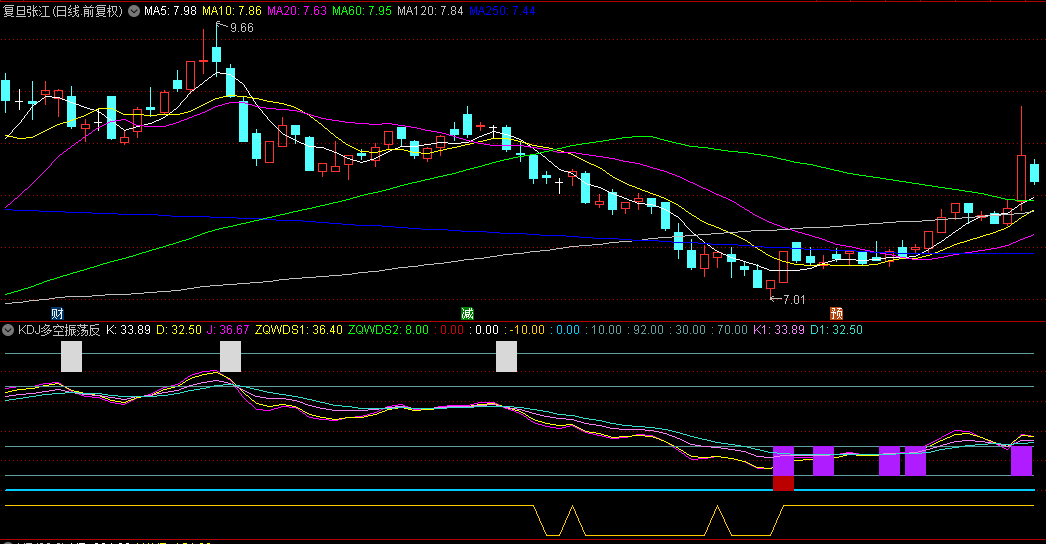Select the MA5: 7.98 average label
This screenshot has height=544, width=1046.
(170, 12)
